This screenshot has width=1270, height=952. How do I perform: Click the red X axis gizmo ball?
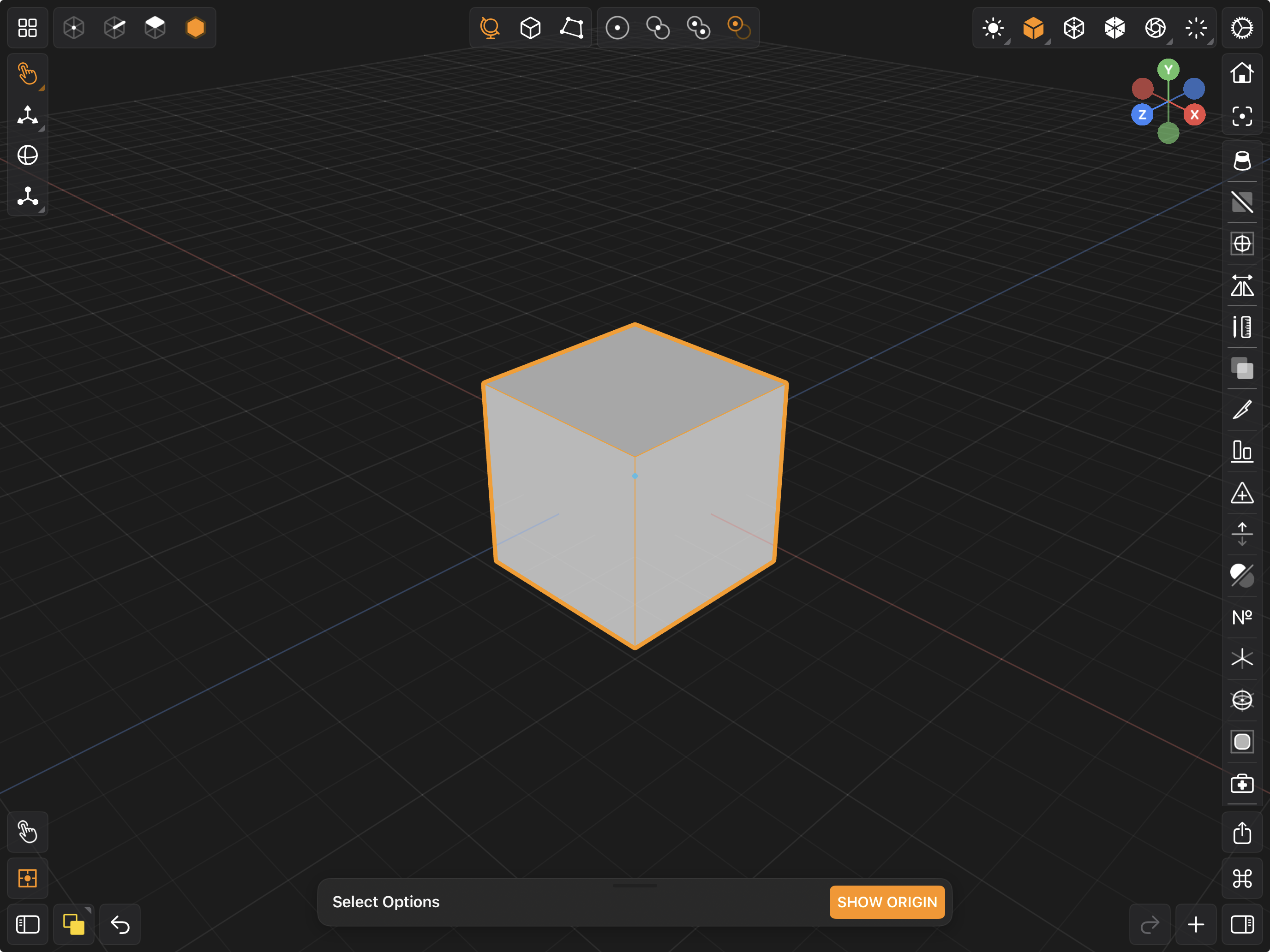coord(1194,115)
